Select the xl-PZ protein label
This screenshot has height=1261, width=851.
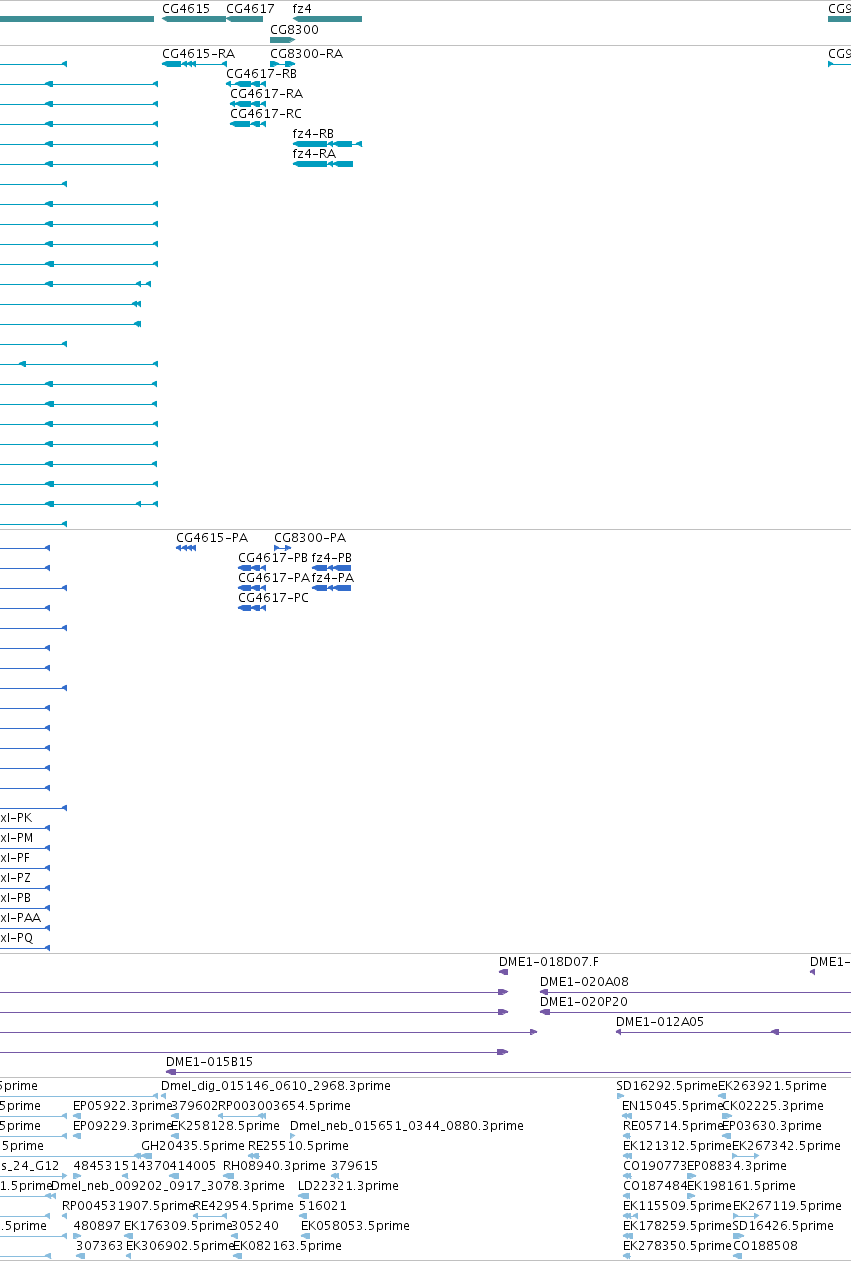15,878
